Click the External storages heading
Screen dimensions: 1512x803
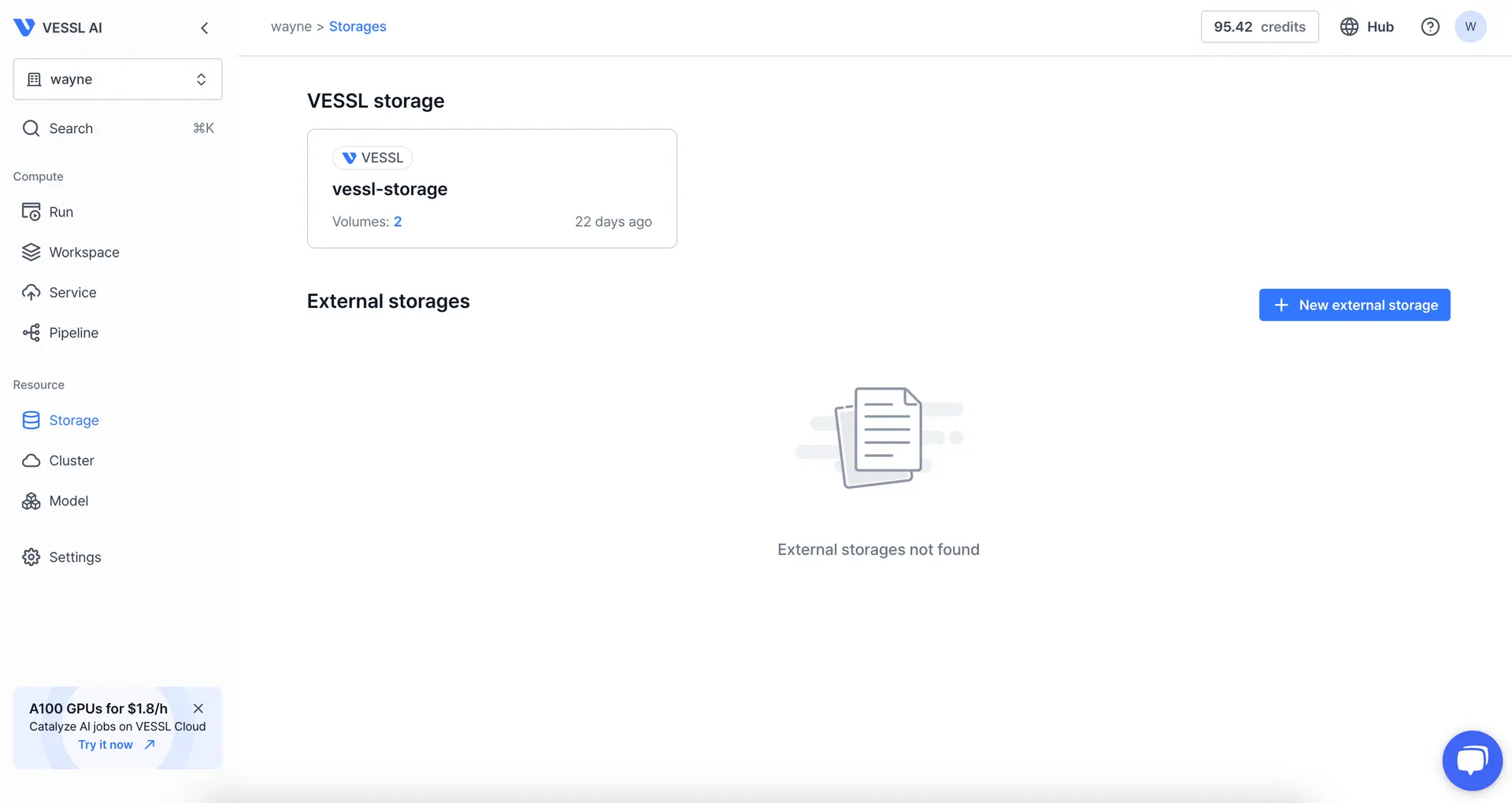pos(388,302)
